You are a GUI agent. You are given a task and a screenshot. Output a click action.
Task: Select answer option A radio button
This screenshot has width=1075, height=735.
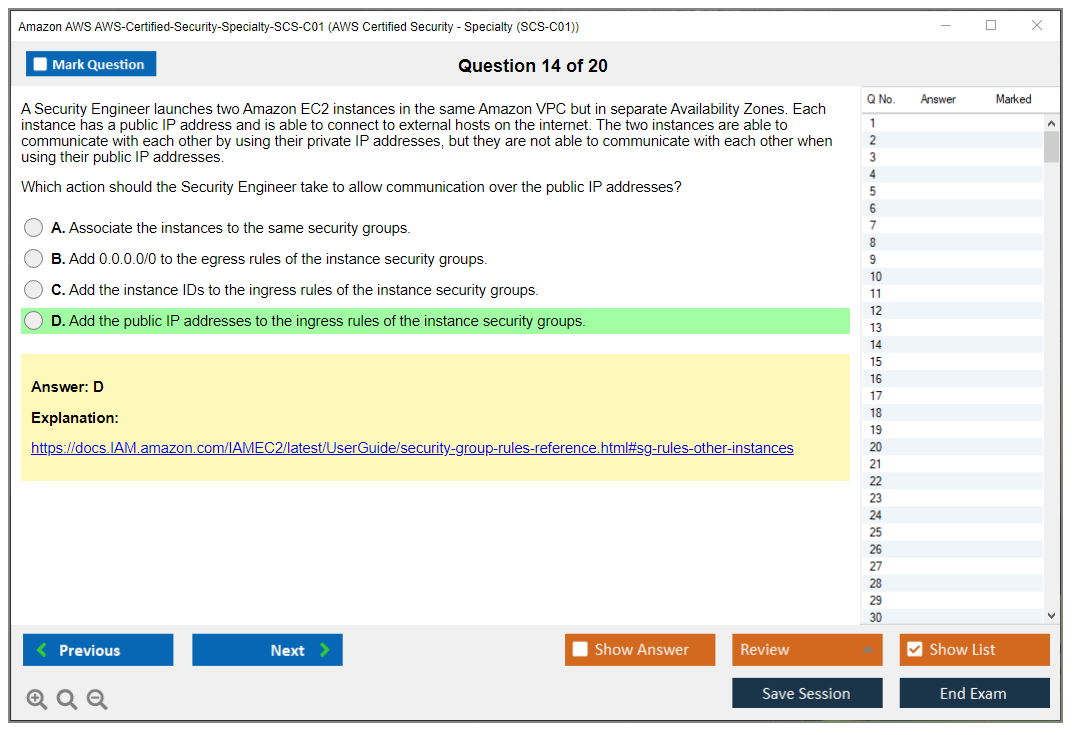coord(34,228)
